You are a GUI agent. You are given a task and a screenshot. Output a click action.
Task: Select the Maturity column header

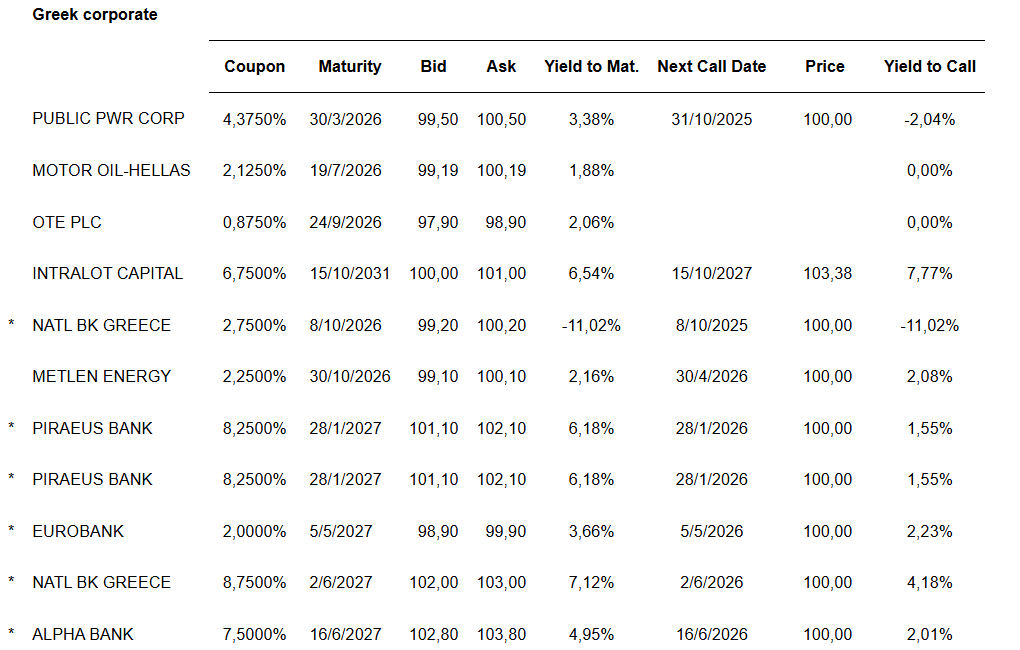point(349,67)
